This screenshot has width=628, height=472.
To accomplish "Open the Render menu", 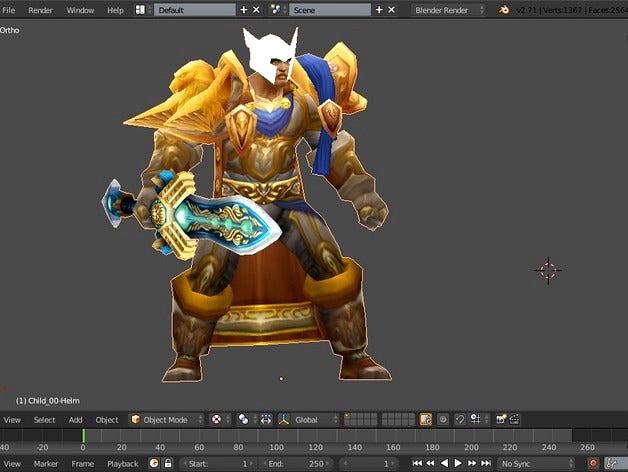I will (x=40, y=9).
